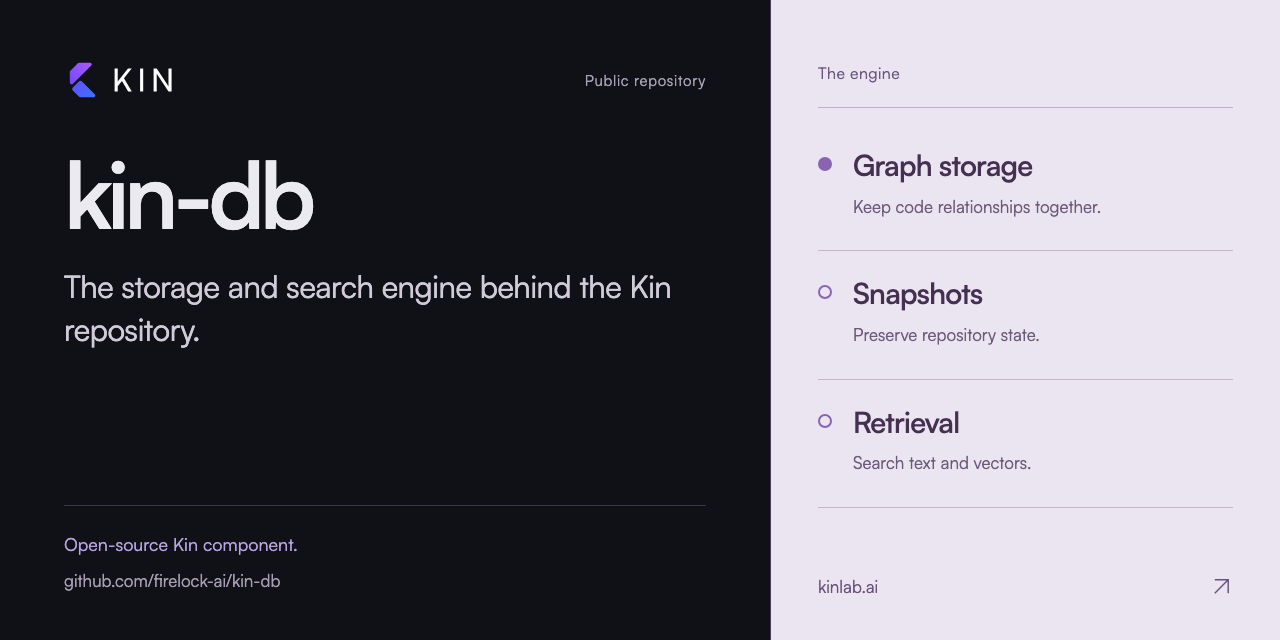This screenshot has height=640, width=1280.
Task: Select the hollow bullet next to Snapshots
Action: point(825,292)
